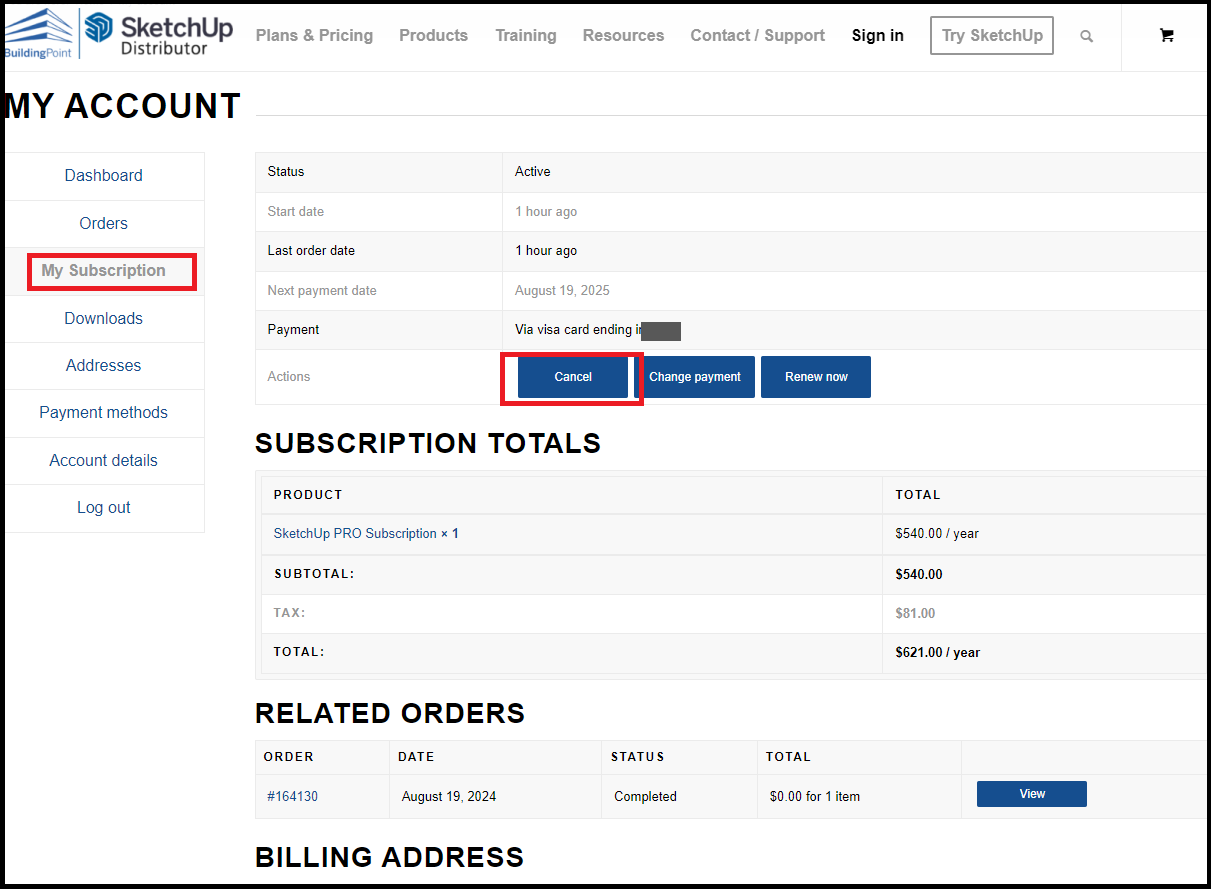Open SketchUp PRO Subscription product link
The image size is (1211, 889).
355,534
